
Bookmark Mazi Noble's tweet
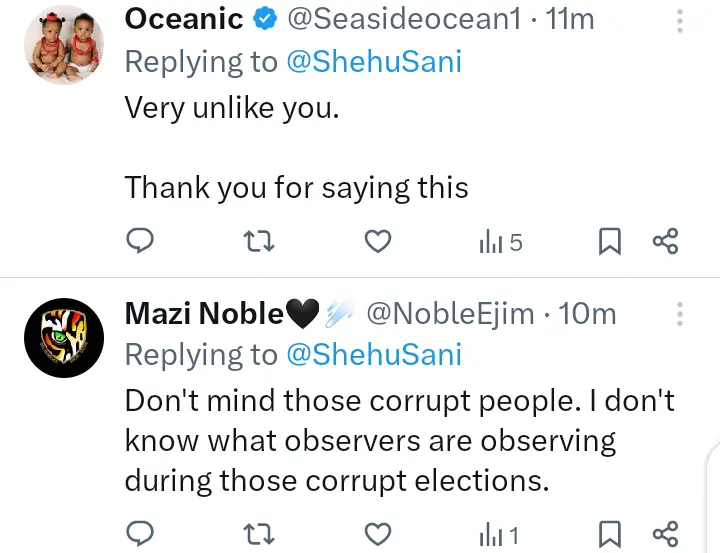[x=609, y=534]
